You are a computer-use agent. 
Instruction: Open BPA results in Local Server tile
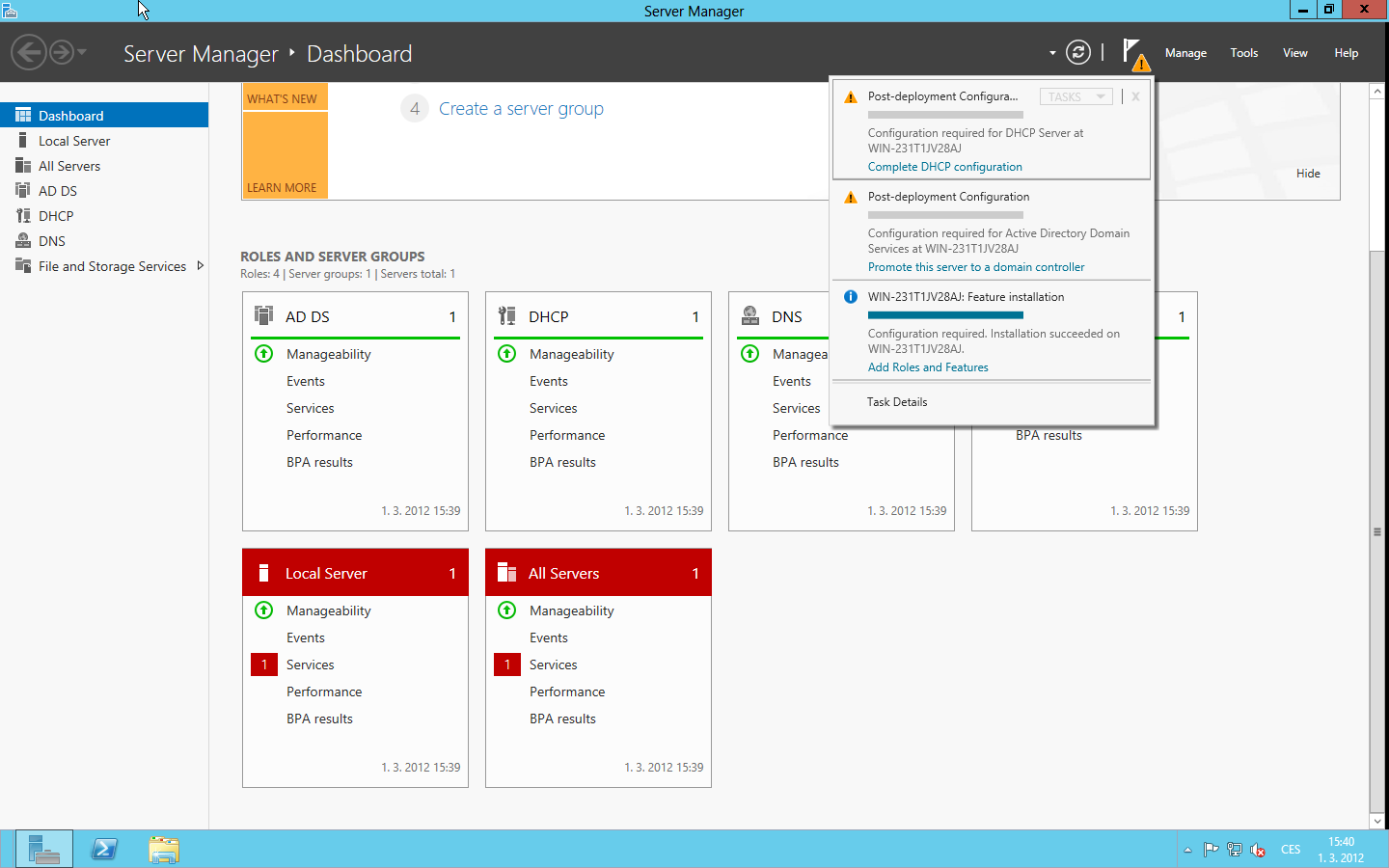point(319,719)
